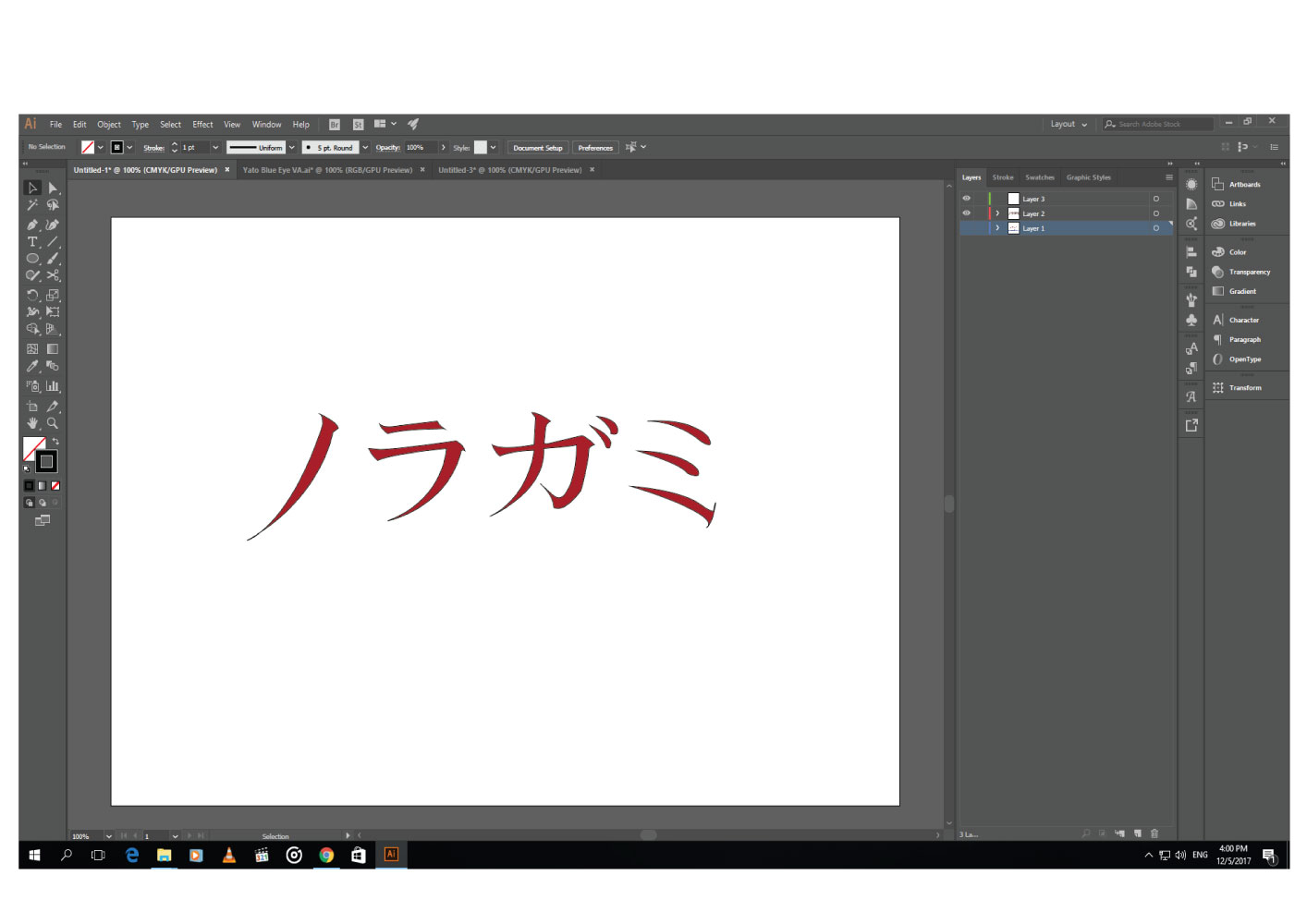Select the Free Transform tool
1307x924 pixels.
tap(53, 312)
